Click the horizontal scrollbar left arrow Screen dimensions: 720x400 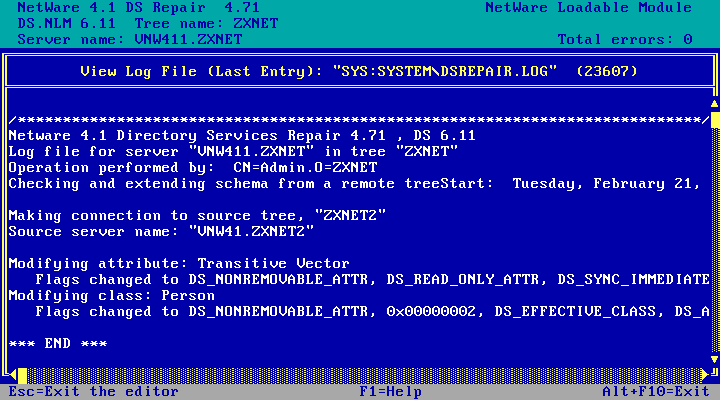coord(13,376)
